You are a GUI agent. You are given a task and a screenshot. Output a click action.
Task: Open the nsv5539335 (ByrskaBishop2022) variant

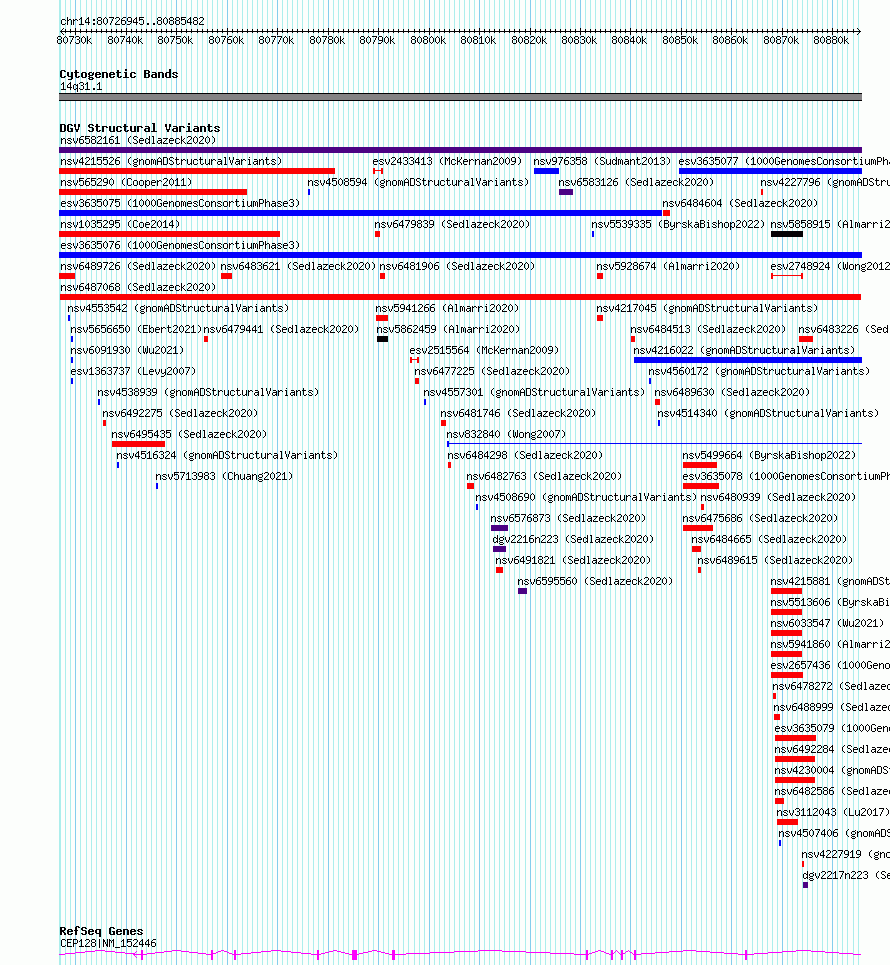coord(678,224)
